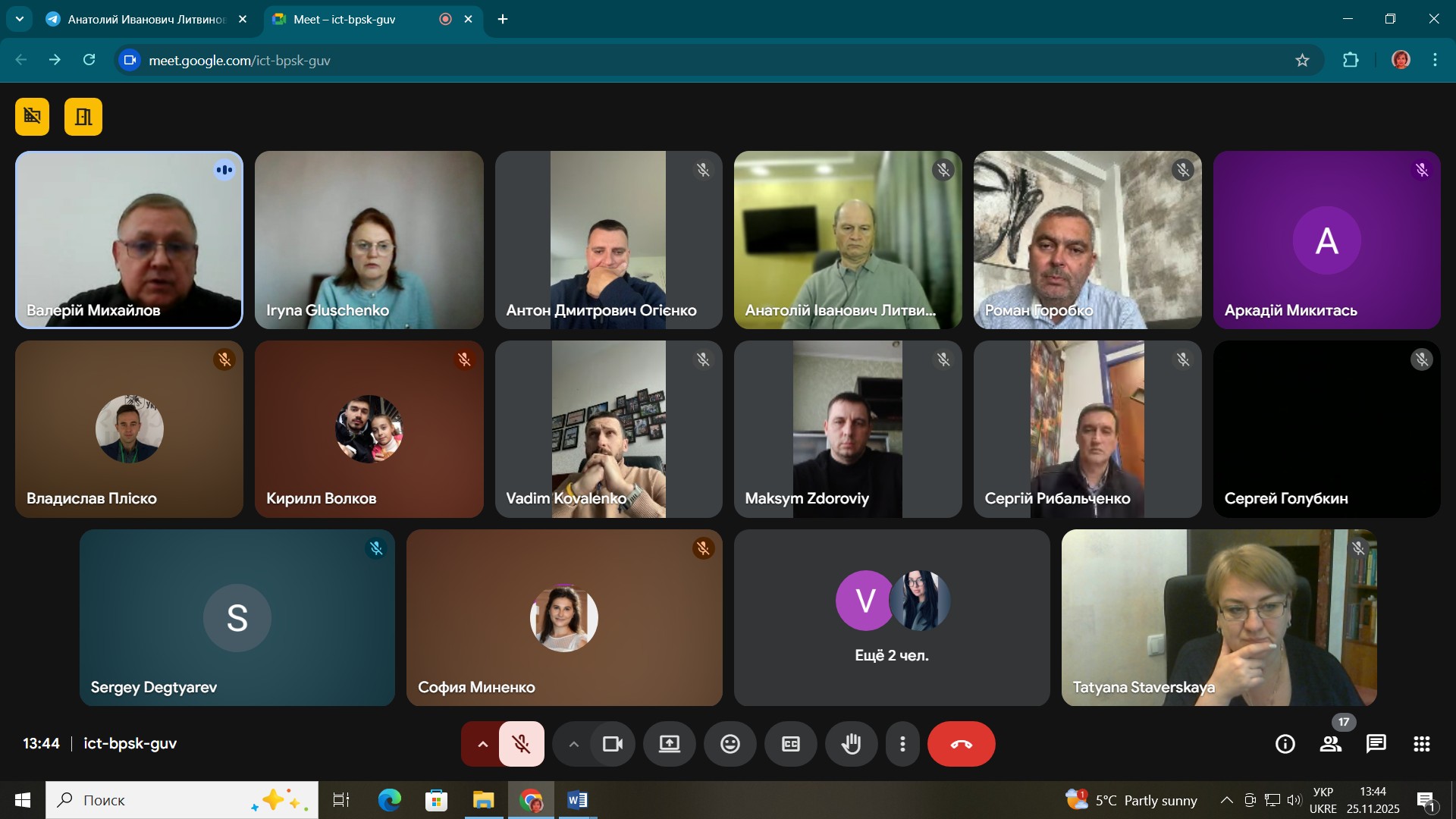1456x819 pixels.
Task: Click the raise hand button
Action: click(x=851, y=744)
